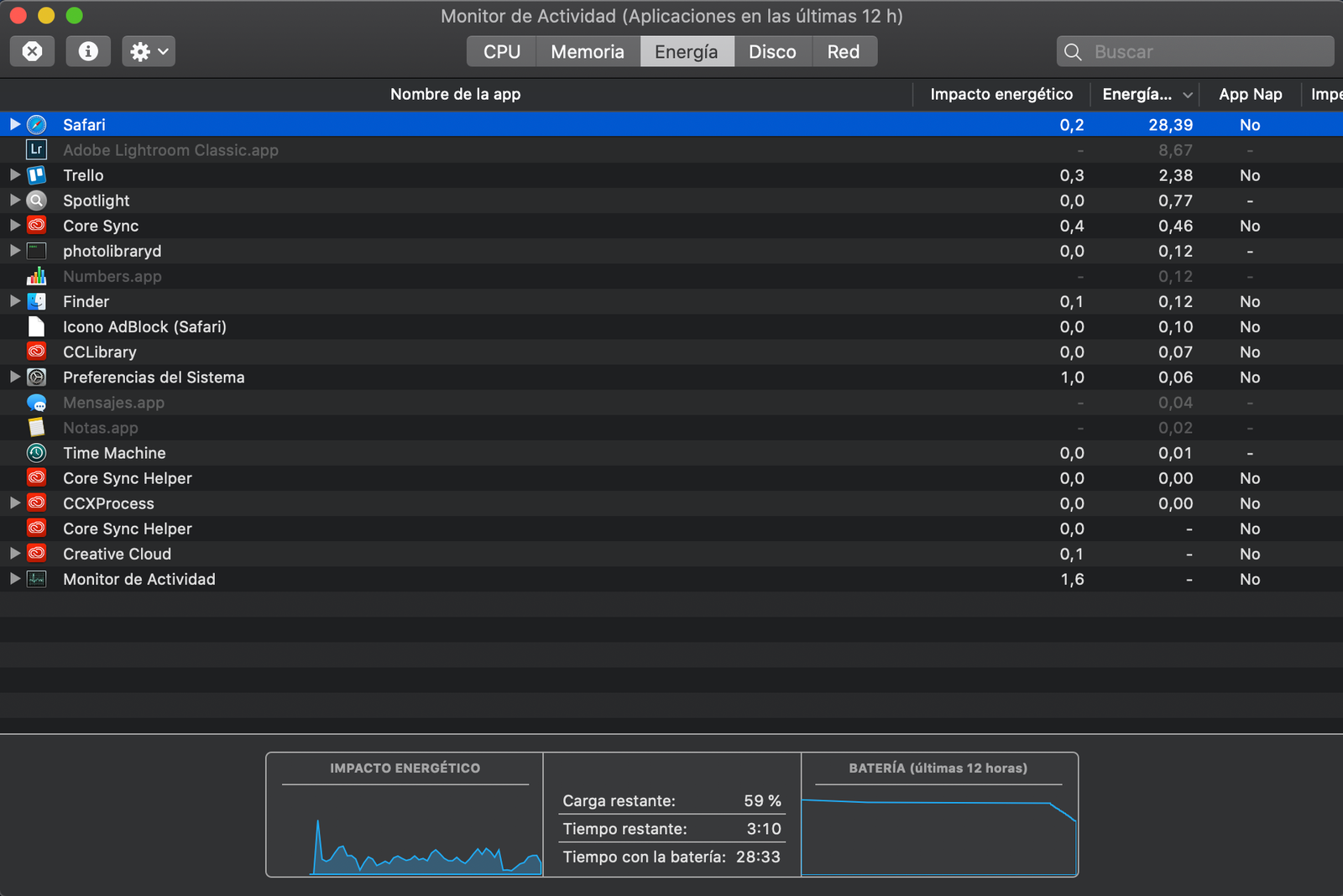The image size is (1343, 896).
Task: Expand the Safari process row
Action: point(14,124)
